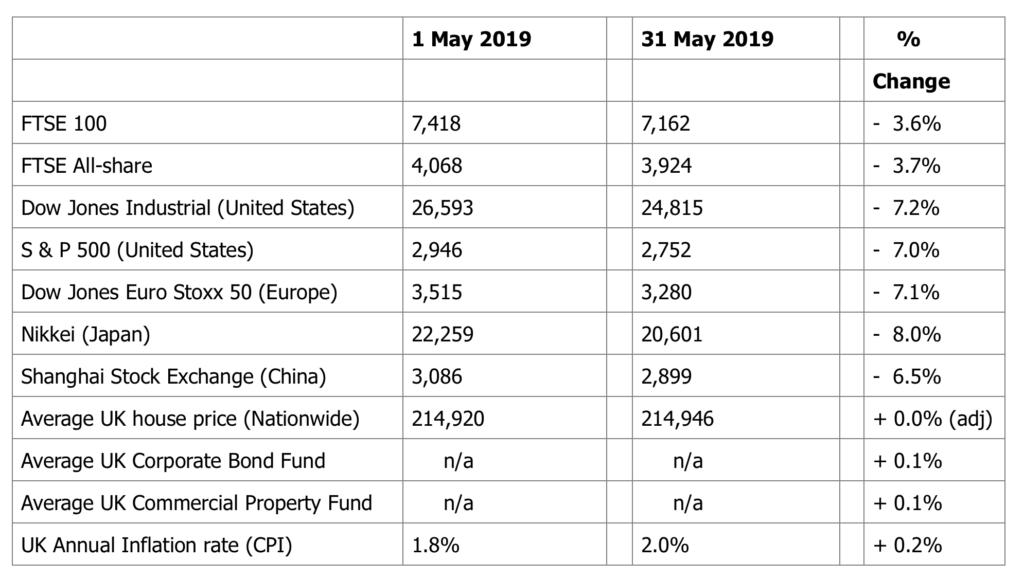Select the 214,946 house price value
The height and width of the screenshot is (579, 1024).
[x=677, y=419]
